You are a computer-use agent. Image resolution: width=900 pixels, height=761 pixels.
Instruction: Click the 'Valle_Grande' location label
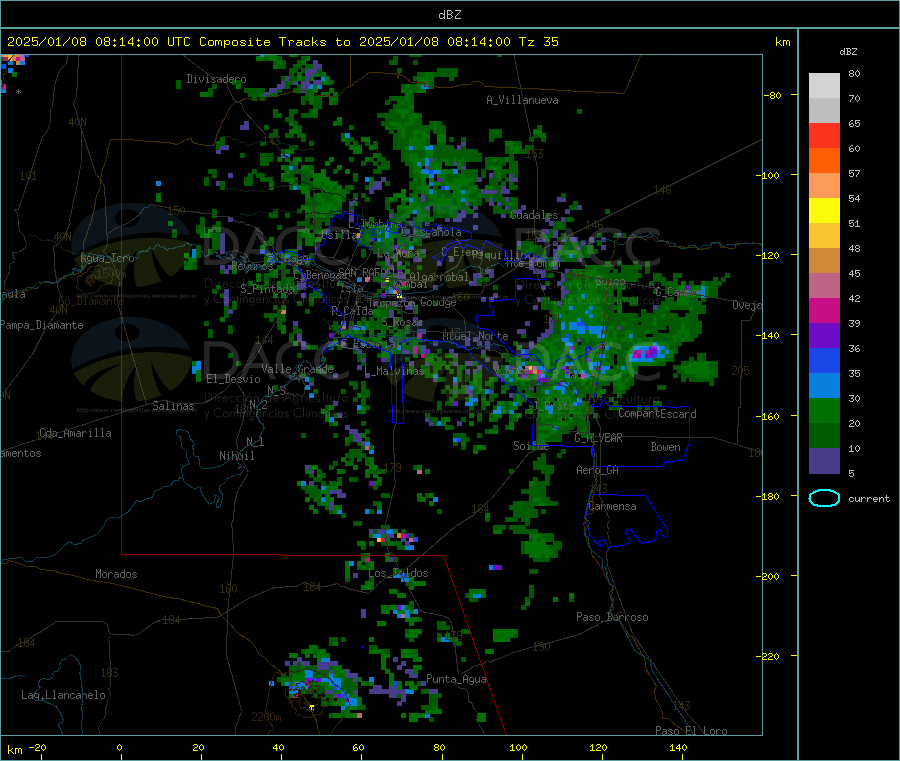point(297,369)
